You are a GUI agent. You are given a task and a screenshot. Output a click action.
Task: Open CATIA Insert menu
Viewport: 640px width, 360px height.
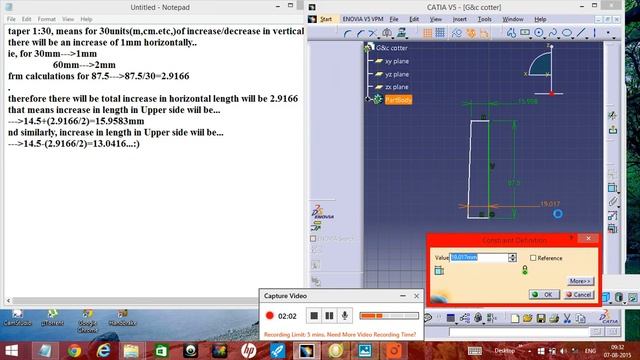pyautogui.click(x=459, y=19)
